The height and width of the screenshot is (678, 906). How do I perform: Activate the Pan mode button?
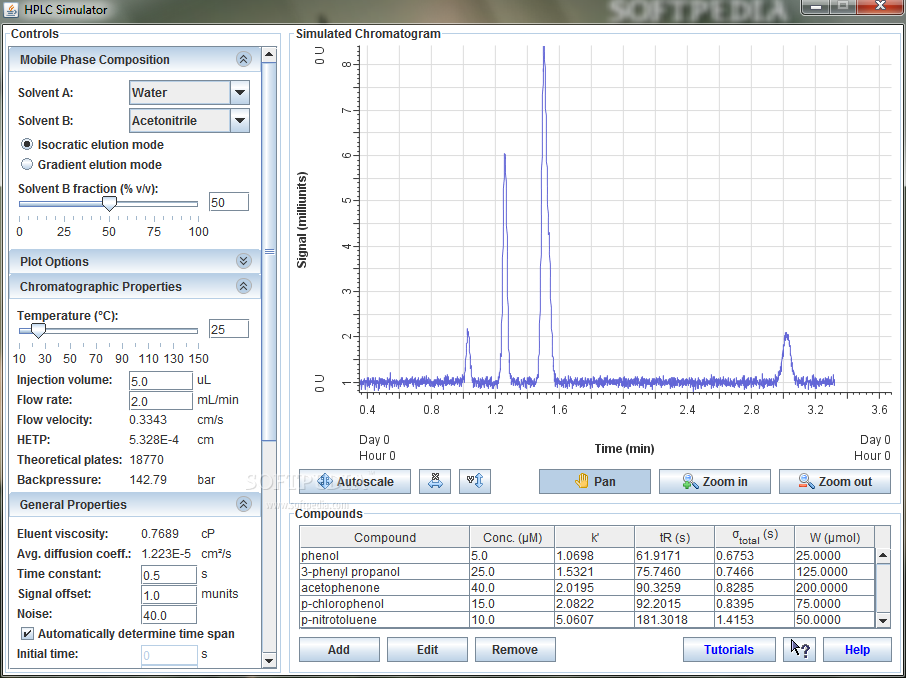click(595, 481)
